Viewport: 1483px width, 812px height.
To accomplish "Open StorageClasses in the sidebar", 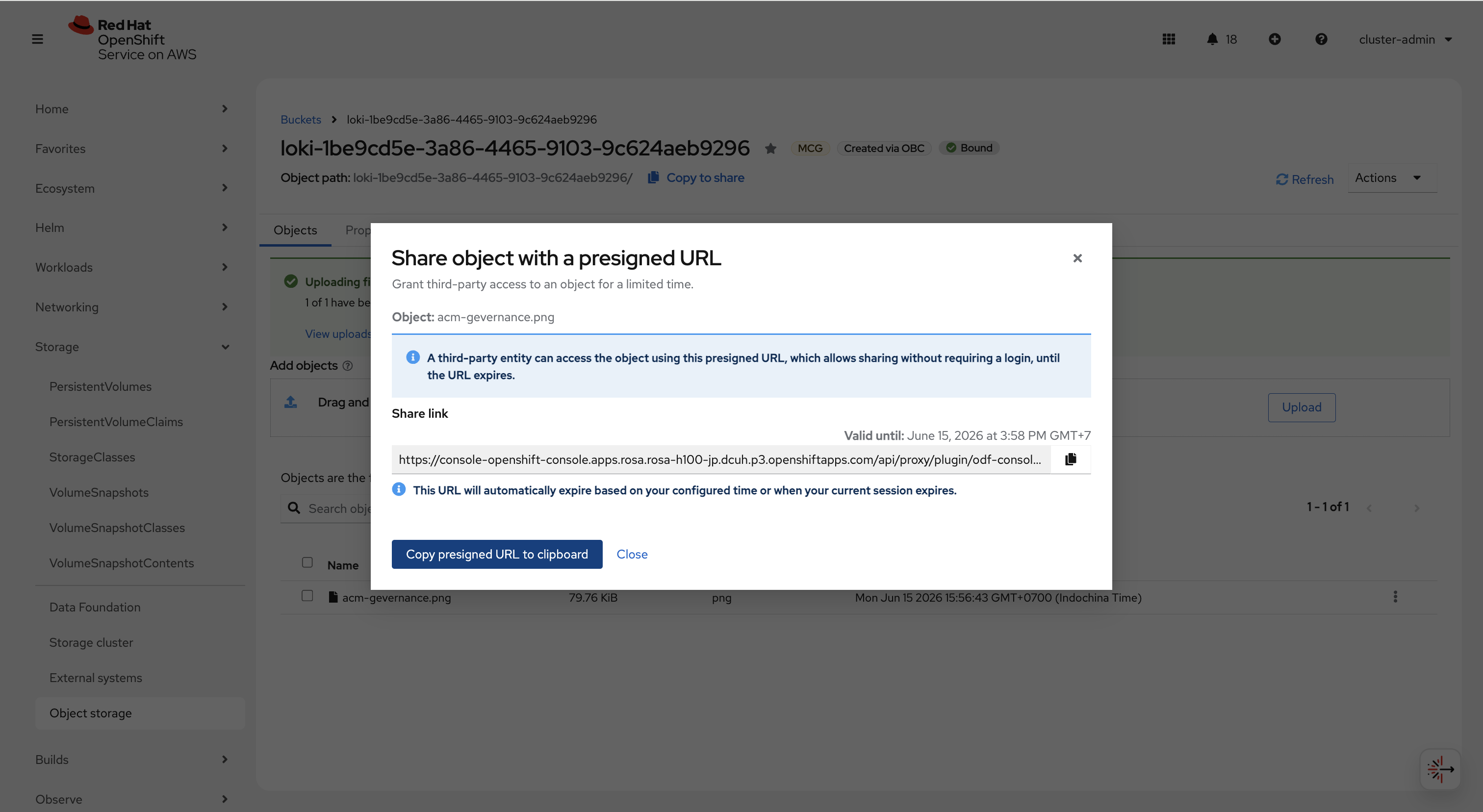I will click(x=92, y=457).
